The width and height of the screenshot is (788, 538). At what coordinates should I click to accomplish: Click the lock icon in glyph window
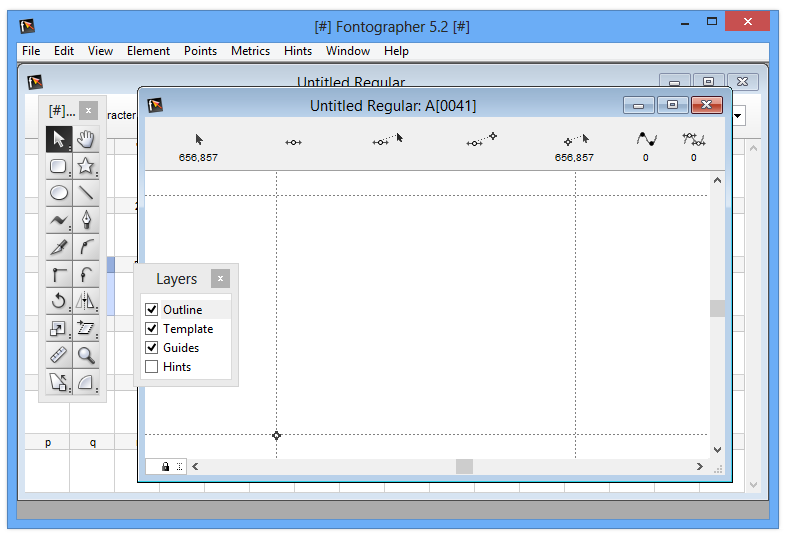[x=165, y=467]
